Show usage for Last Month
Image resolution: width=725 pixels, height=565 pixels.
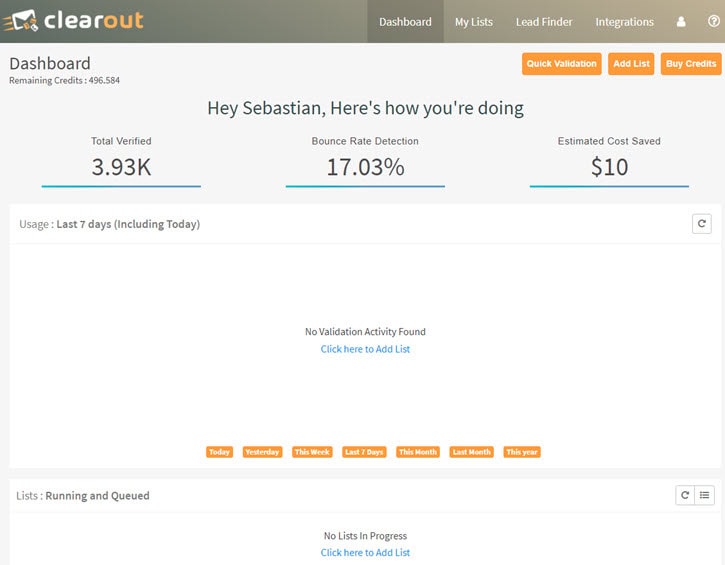471,452
